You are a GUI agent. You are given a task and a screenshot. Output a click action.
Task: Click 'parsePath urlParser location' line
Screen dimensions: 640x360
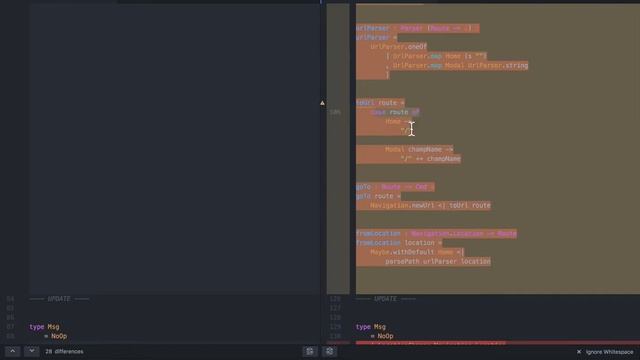point(438,261)
